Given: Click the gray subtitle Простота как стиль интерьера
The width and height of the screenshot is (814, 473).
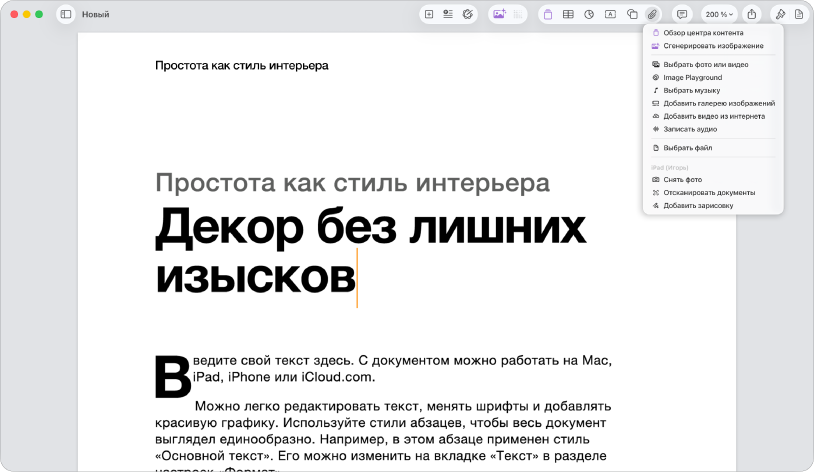Looking at the screenshot, I should click(352, 183).
